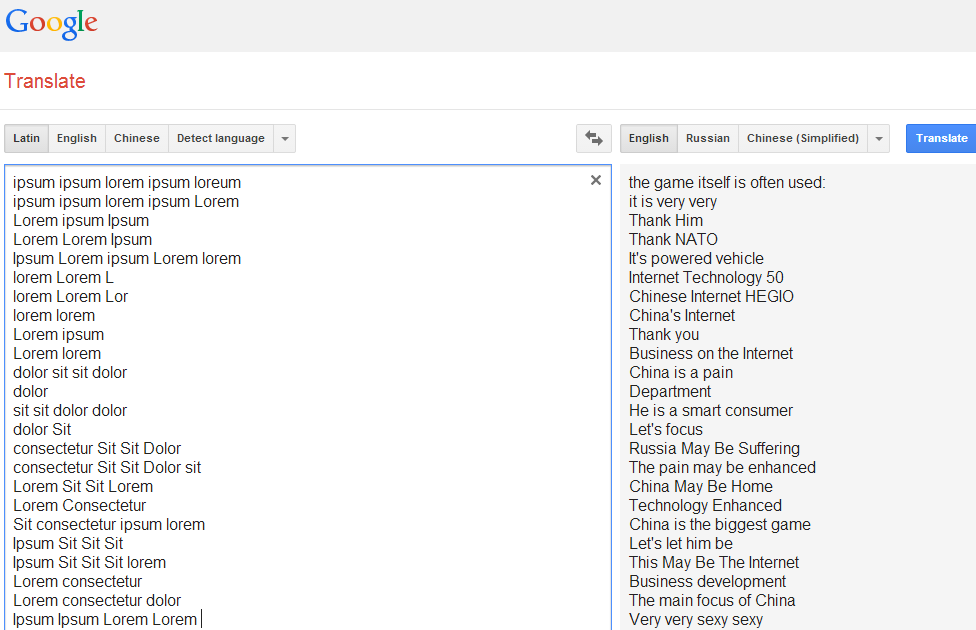This screenshot has width=976, height=630.
Task: Click translation 'China is a pain'
Action: tap(681, 372)
